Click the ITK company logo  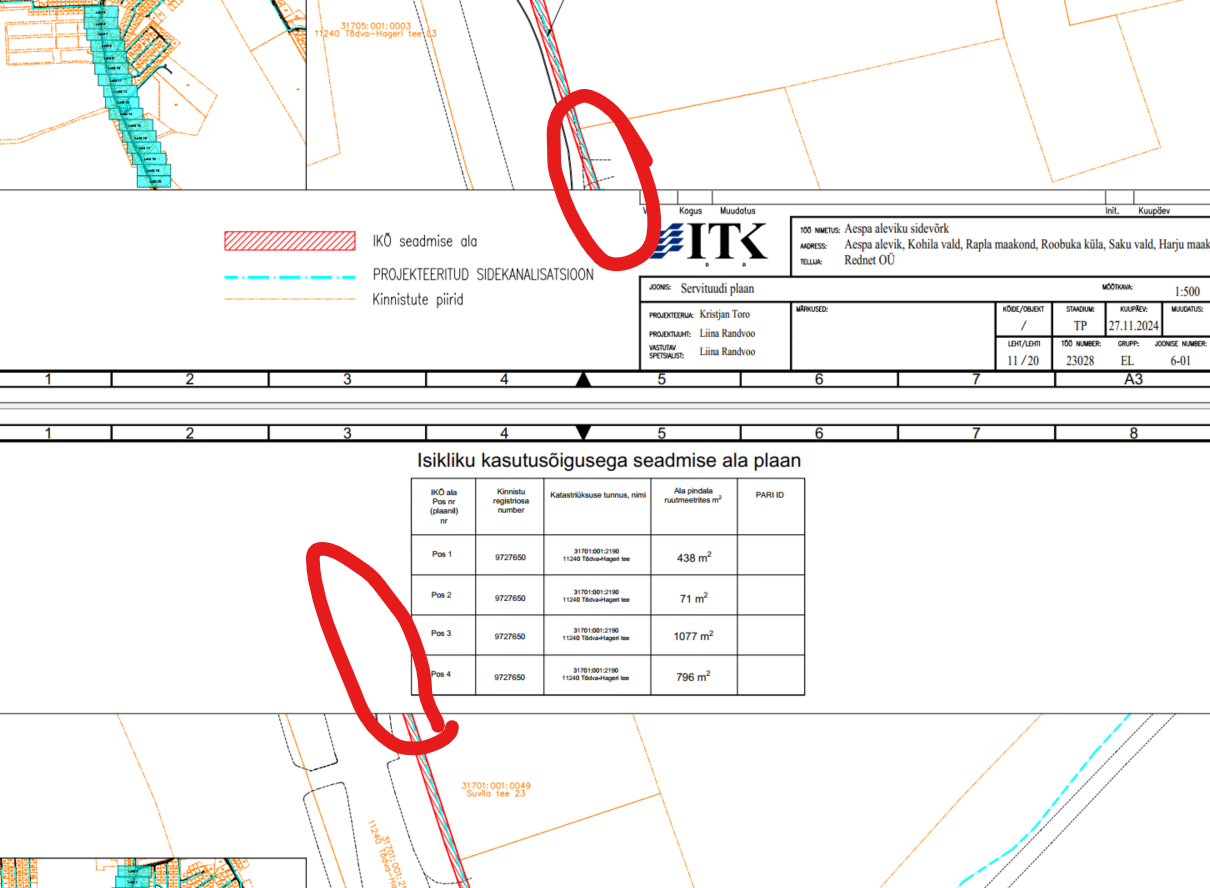click(715, 243)
